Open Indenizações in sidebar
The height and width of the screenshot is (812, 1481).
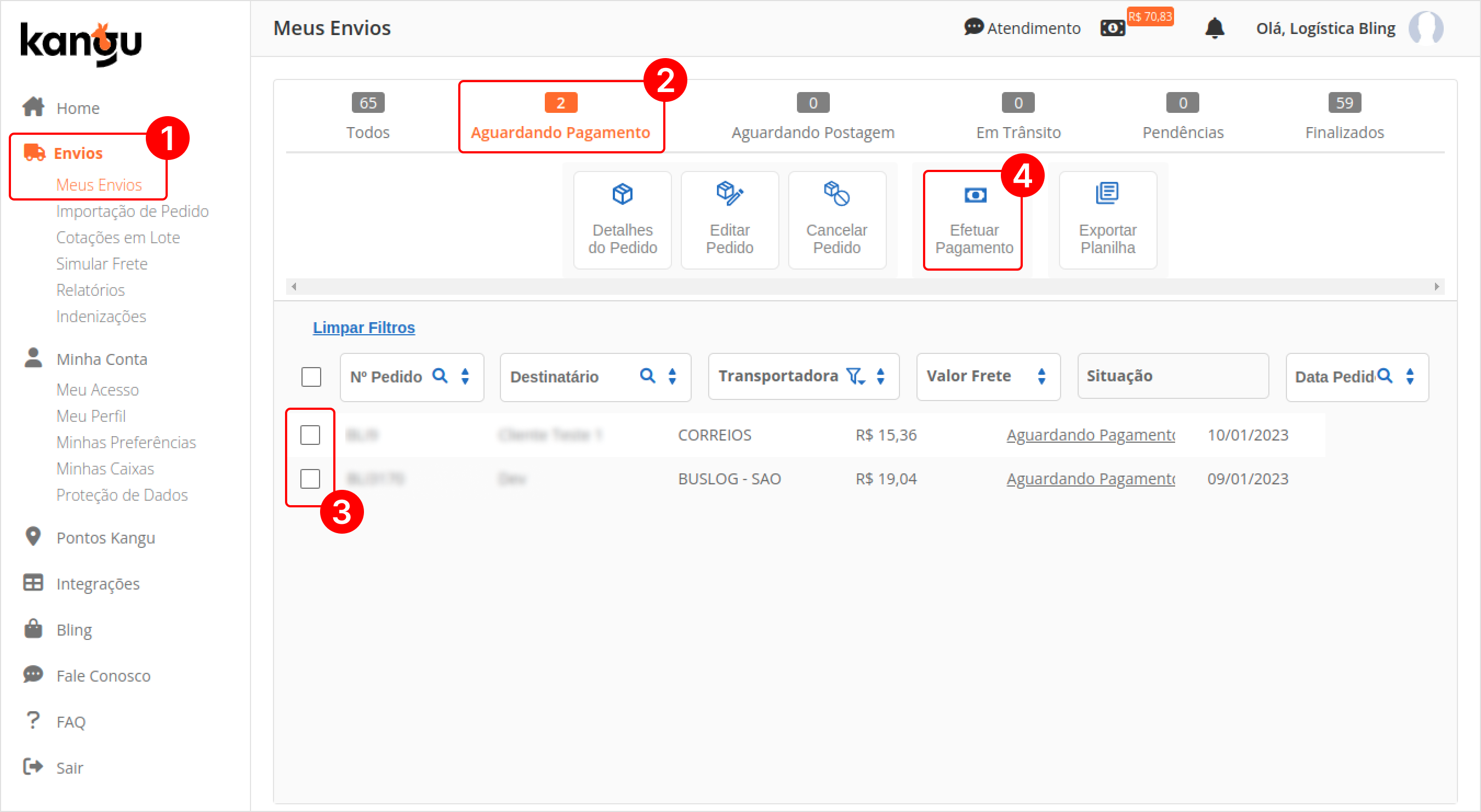[x=101, y=317]
